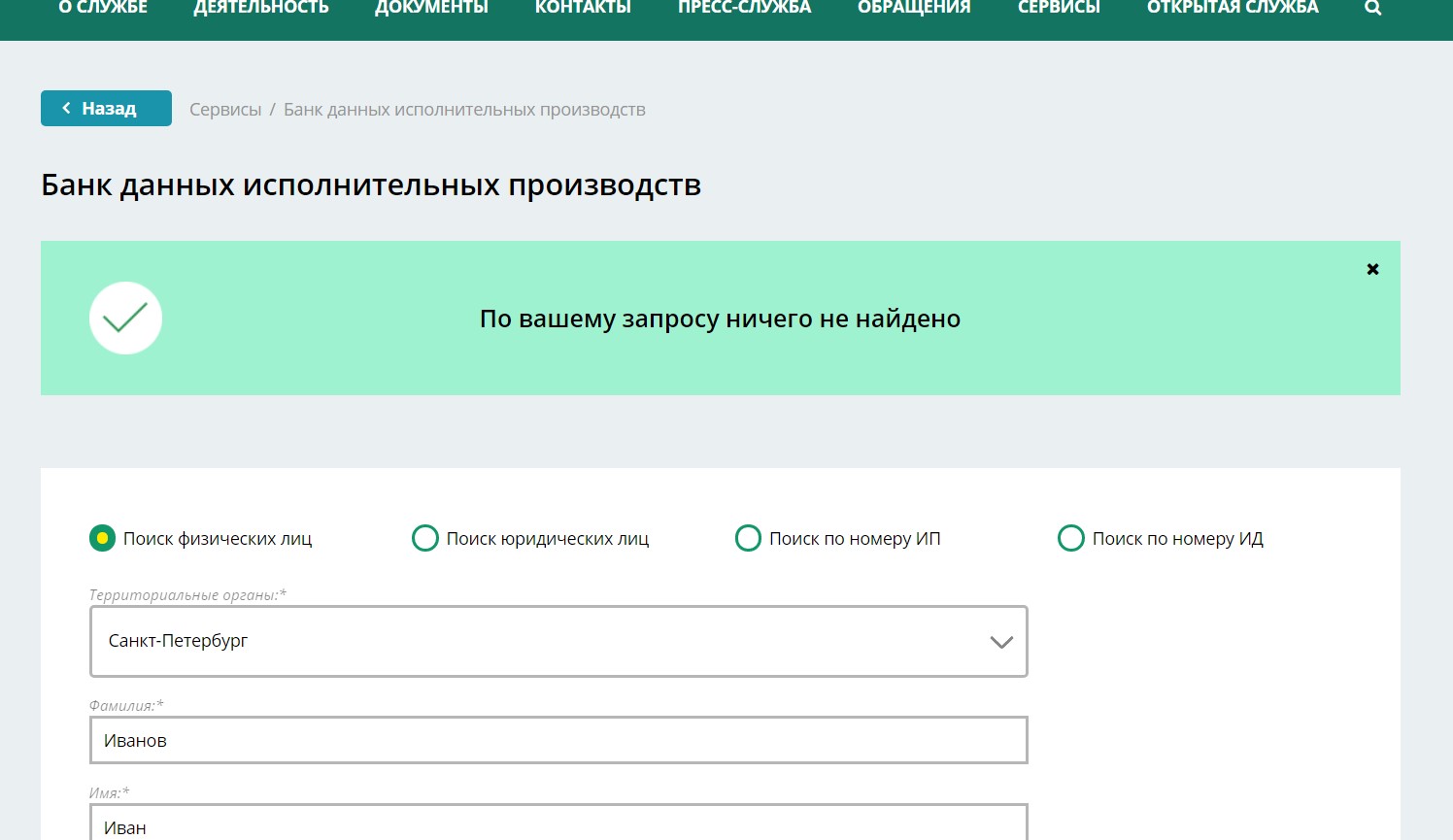Open the ДЕЯТЕЛЬНОСТЬ menu

tap(261, 8)
